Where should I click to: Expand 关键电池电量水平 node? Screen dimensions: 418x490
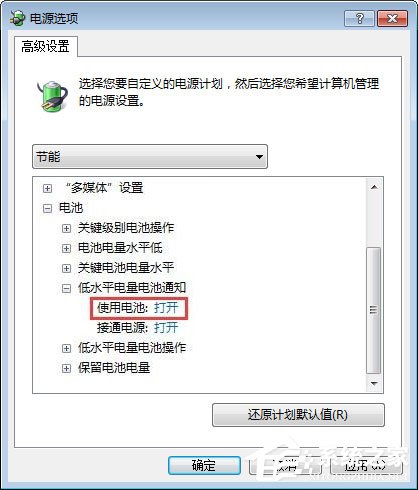[66, 268]
